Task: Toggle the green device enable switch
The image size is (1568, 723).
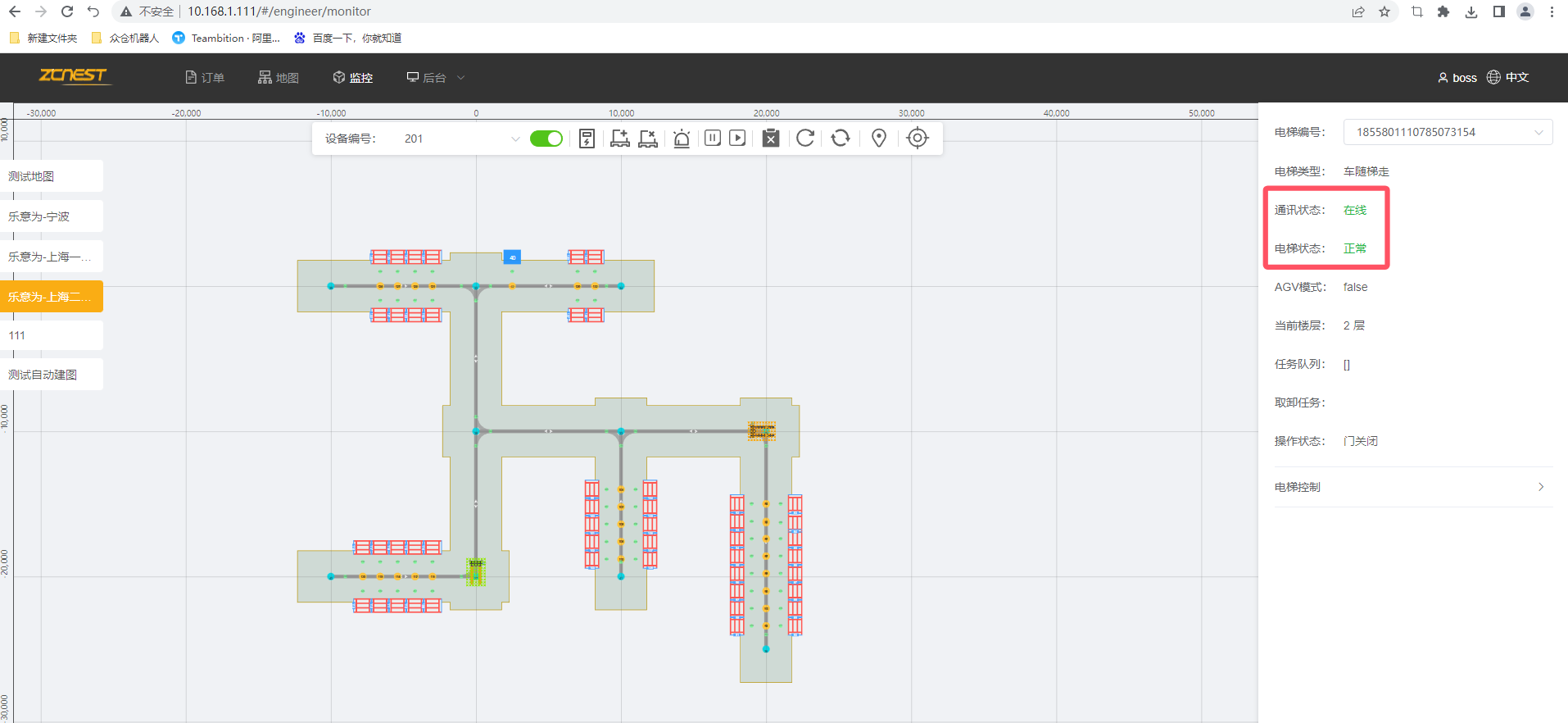Action: [546, 139]
